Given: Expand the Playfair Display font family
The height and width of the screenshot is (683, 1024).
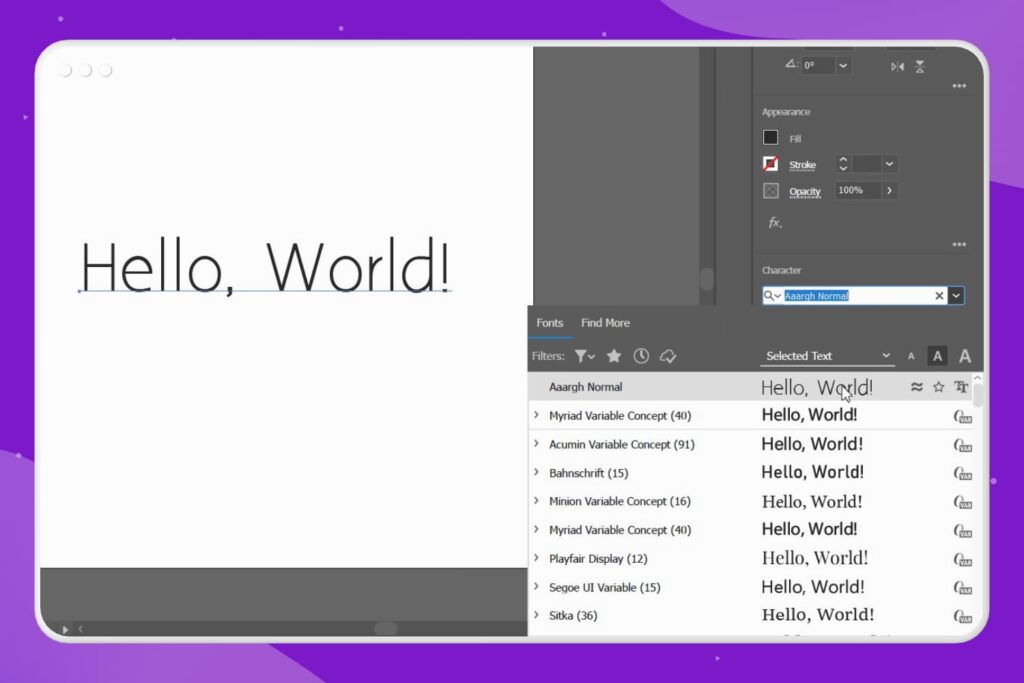Looking at the screenshot, I should point(537,559).
